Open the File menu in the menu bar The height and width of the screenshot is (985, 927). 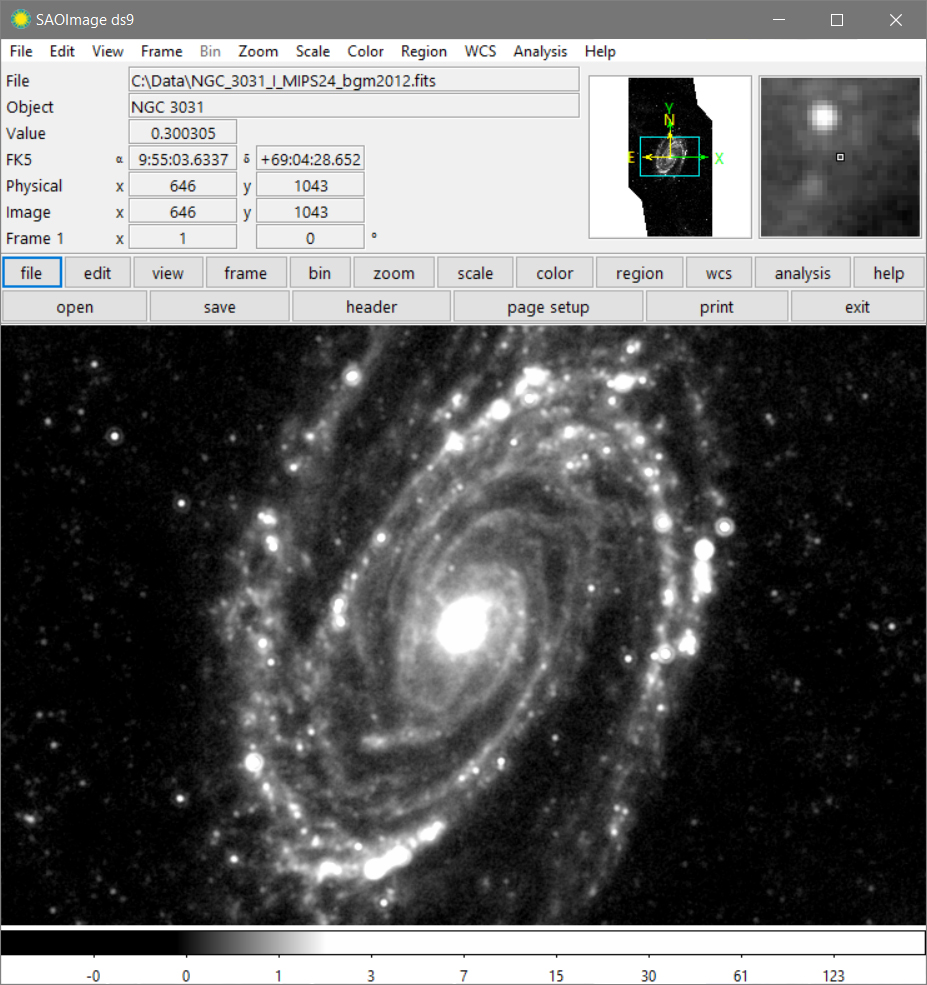(21, 51)
